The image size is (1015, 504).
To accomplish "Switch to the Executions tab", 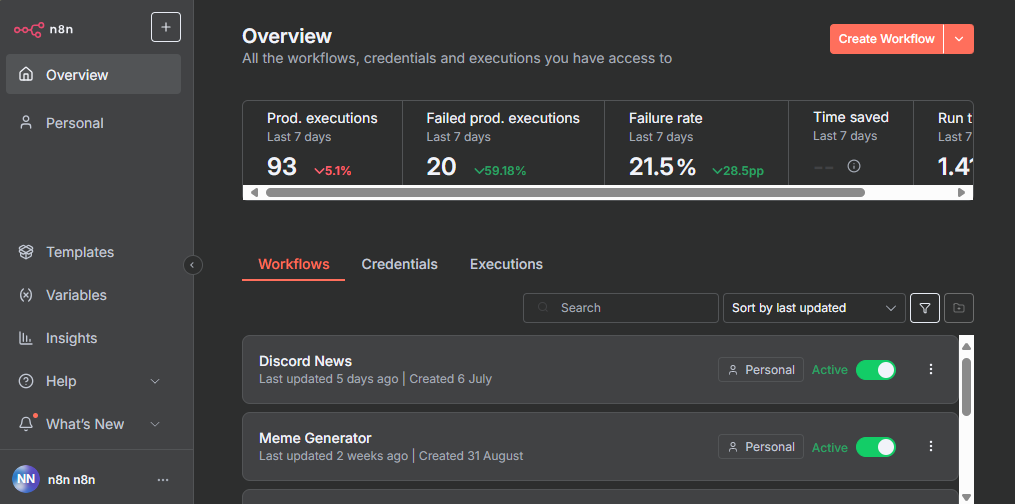I will [x=506, y=264].
